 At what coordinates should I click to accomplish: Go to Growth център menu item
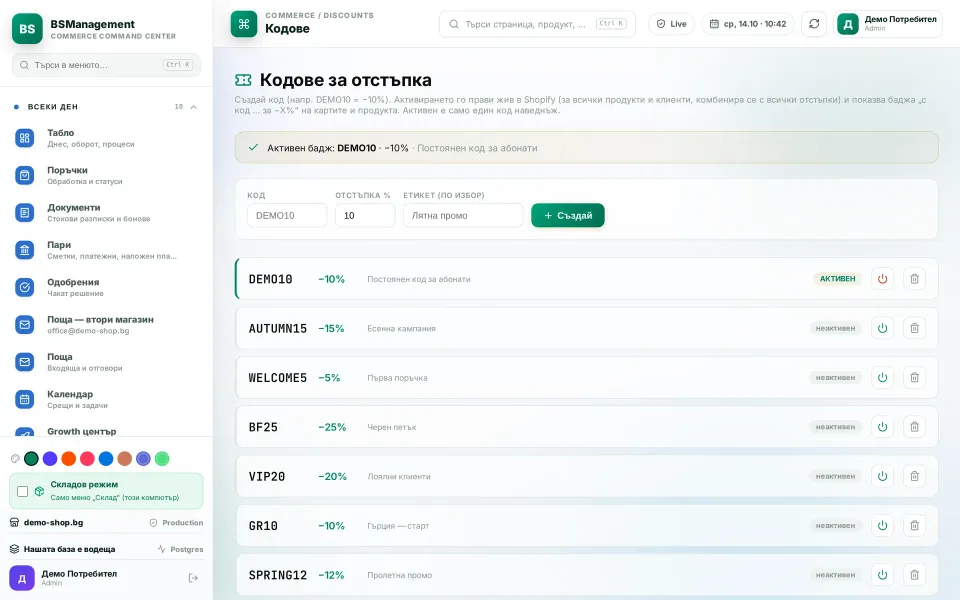click(x=106, y=431)
